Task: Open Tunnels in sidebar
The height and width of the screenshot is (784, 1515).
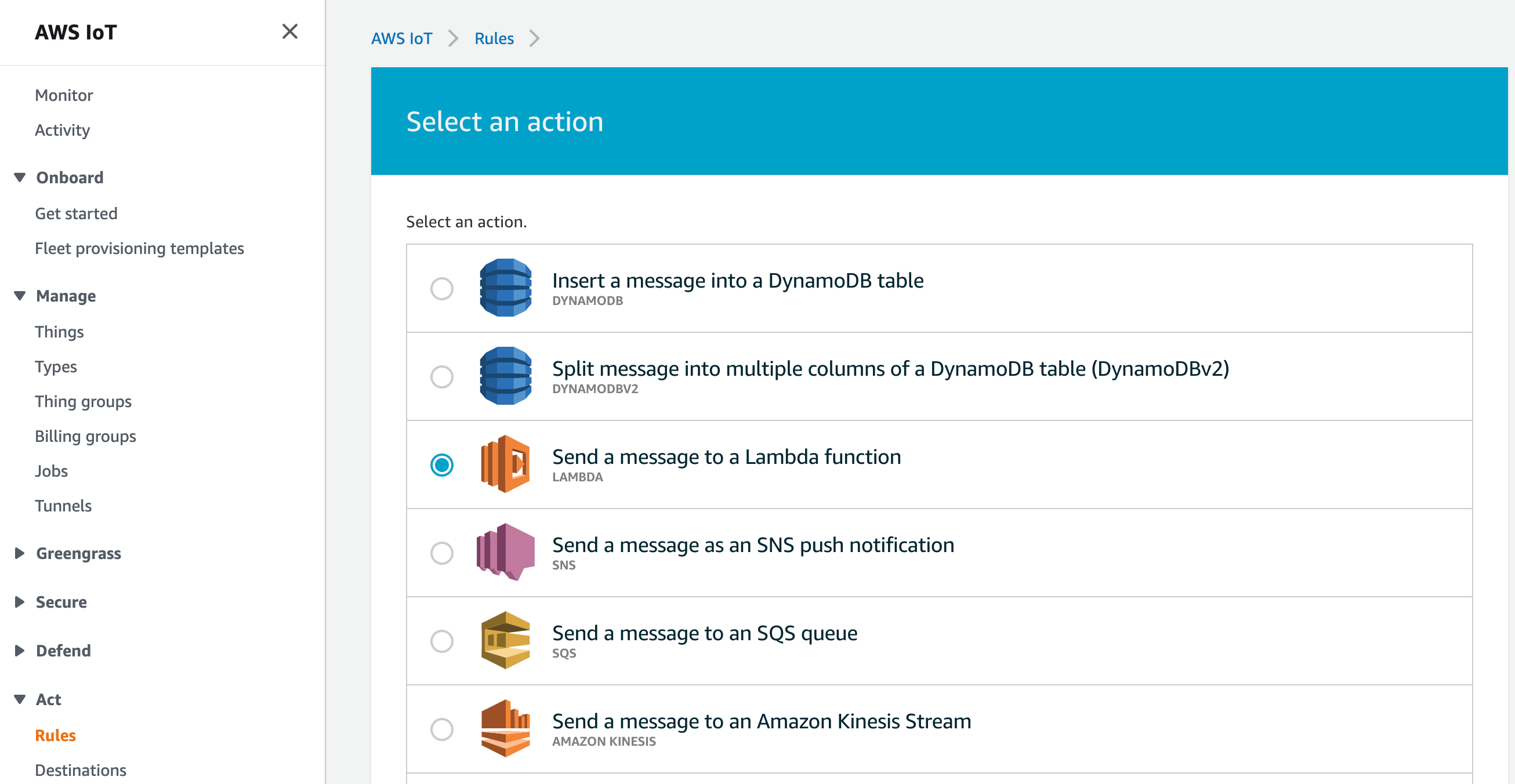Action: pyautogui.click(x=64, y=506)
